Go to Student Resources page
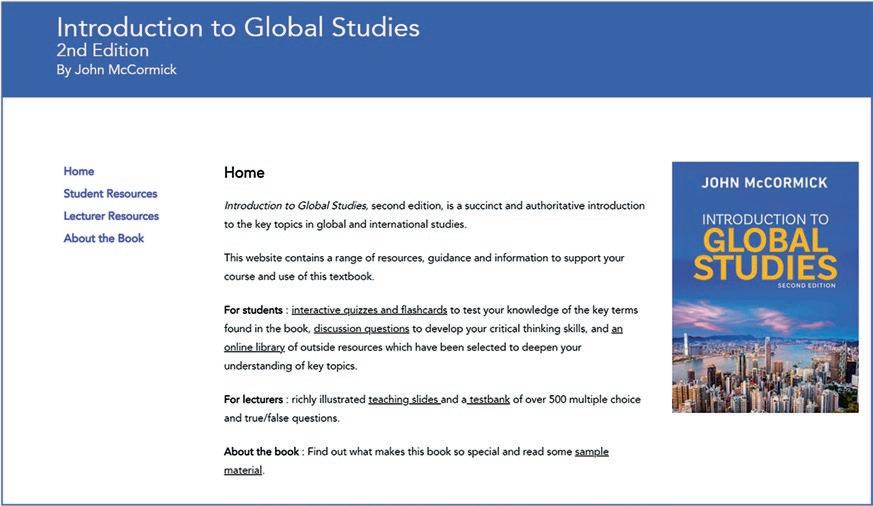This screenshot has height=506, width=873. tap(110, 193)
